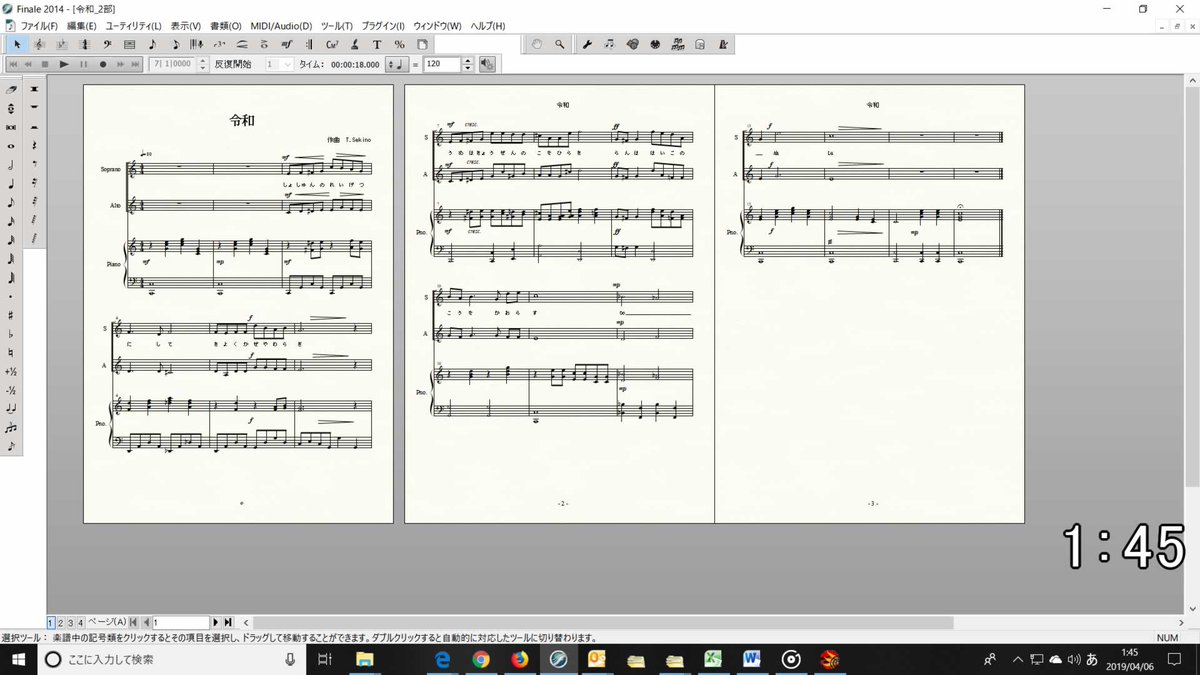1200x675 pixels.
Task: Select the Repeat tool icon
Action: (x=309, y=44)
